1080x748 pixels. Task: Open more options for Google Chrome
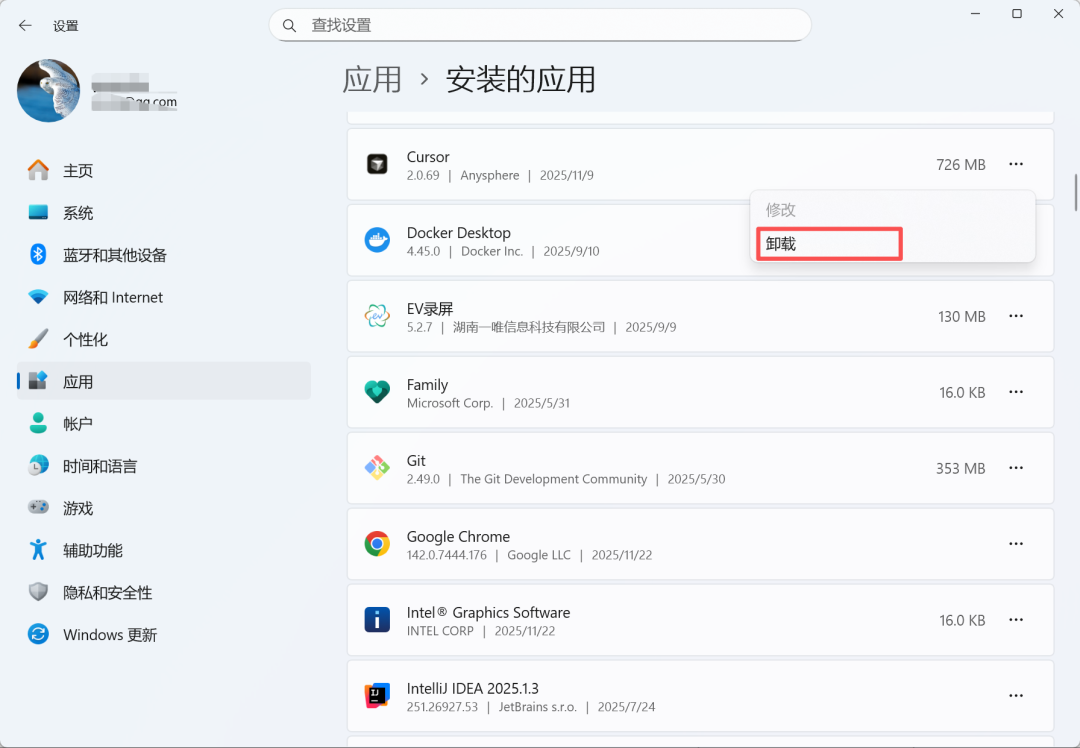[1016, 543]
